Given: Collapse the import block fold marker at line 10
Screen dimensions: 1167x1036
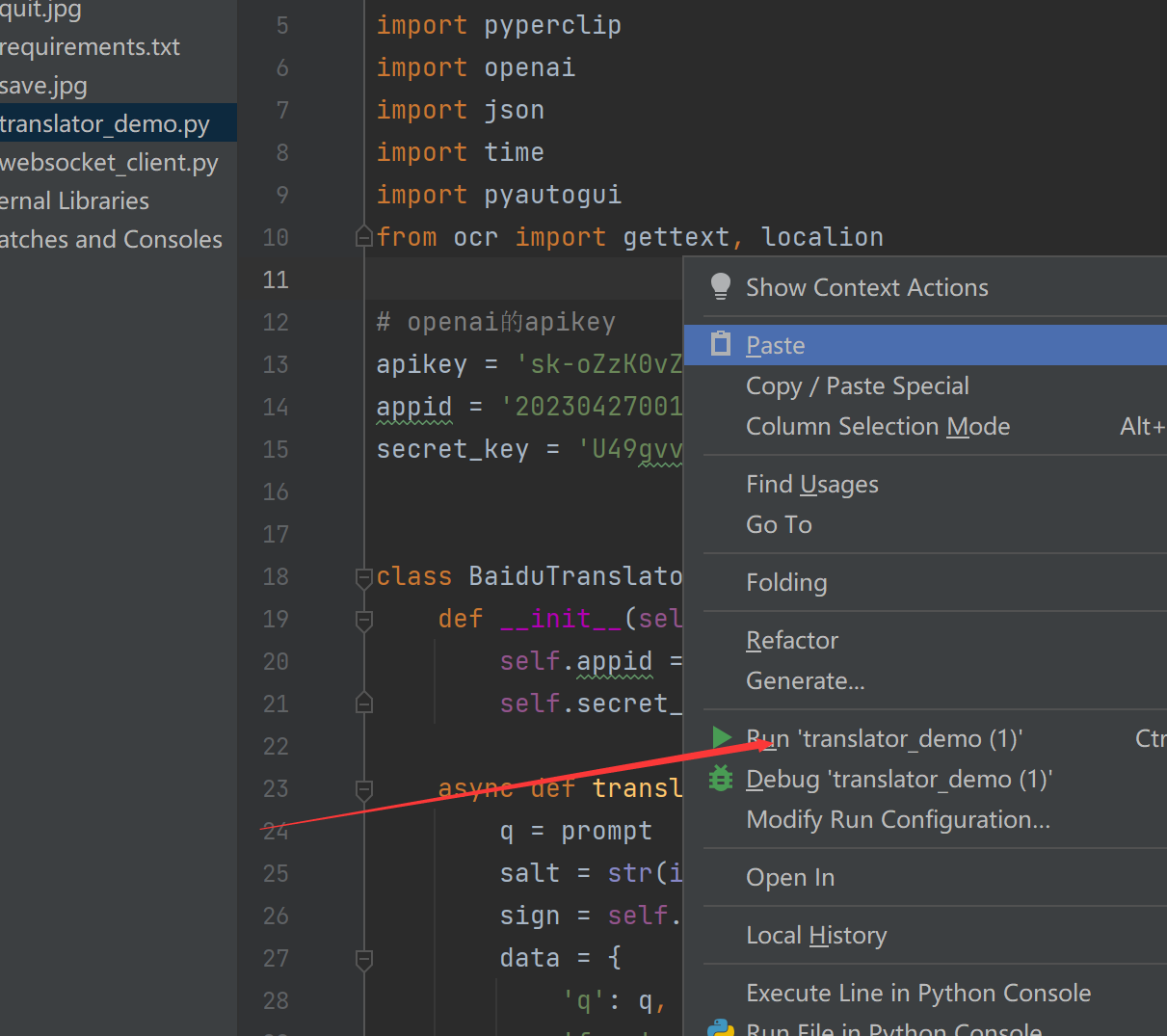Looking at the screenshot, I should pos(364,236).
